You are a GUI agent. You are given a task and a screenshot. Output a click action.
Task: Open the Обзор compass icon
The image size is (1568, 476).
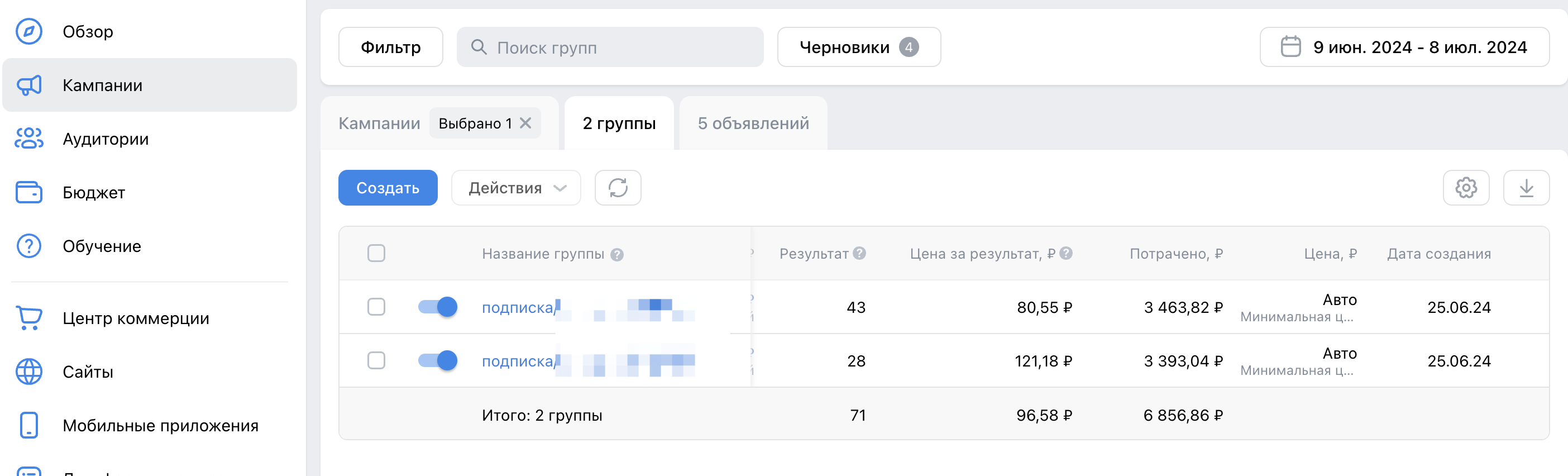click(28, 32)
